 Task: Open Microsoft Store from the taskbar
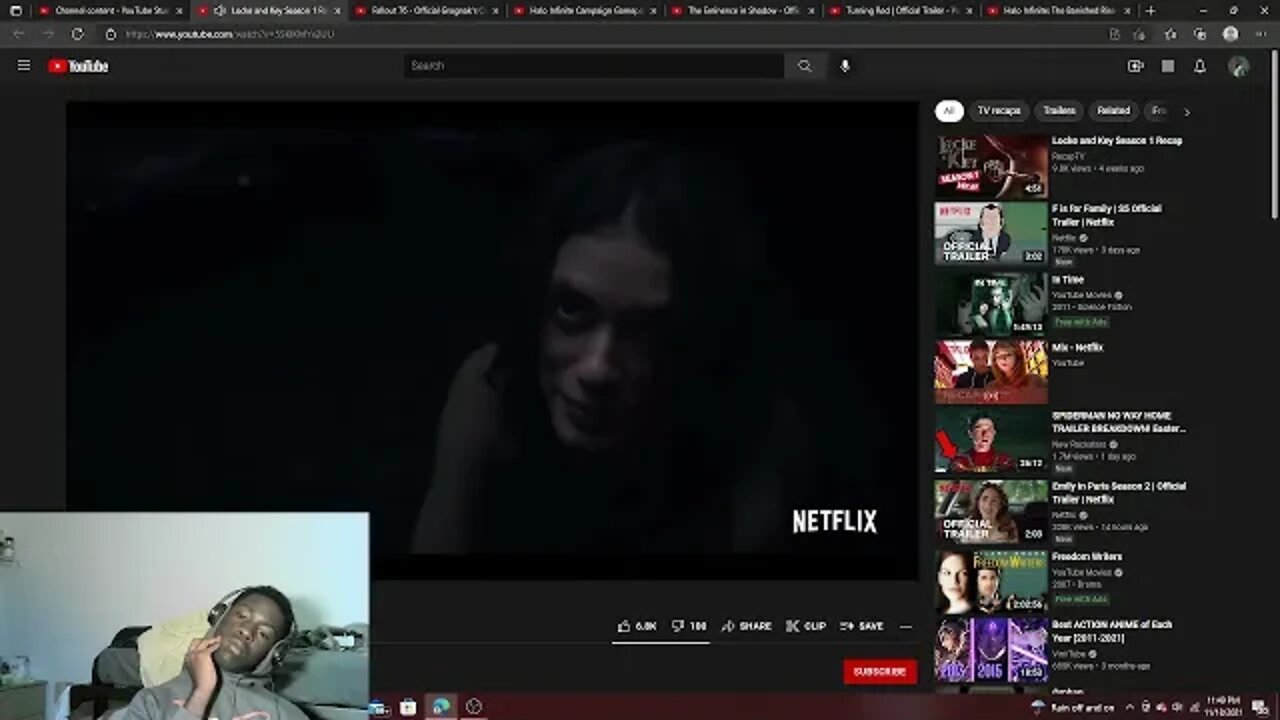click(x=408, y=707)
